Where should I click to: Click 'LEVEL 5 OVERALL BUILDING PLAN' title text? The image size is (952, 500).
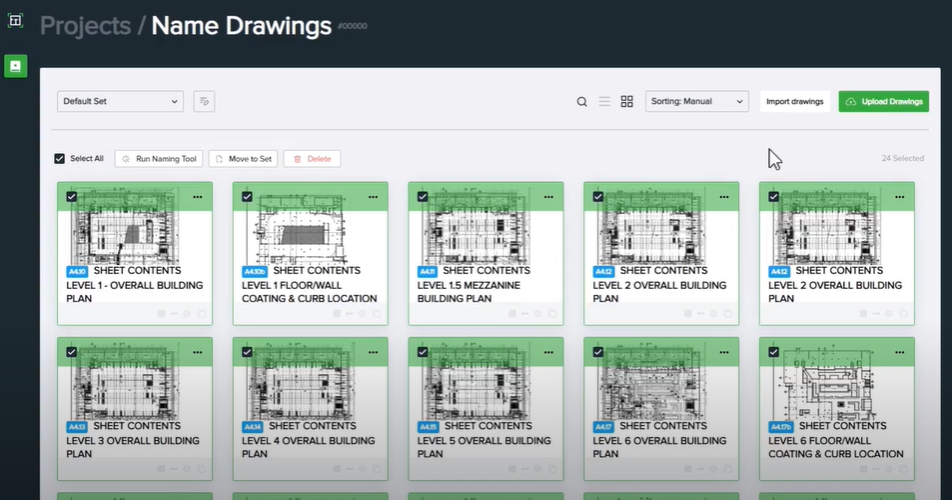[484, 447]
